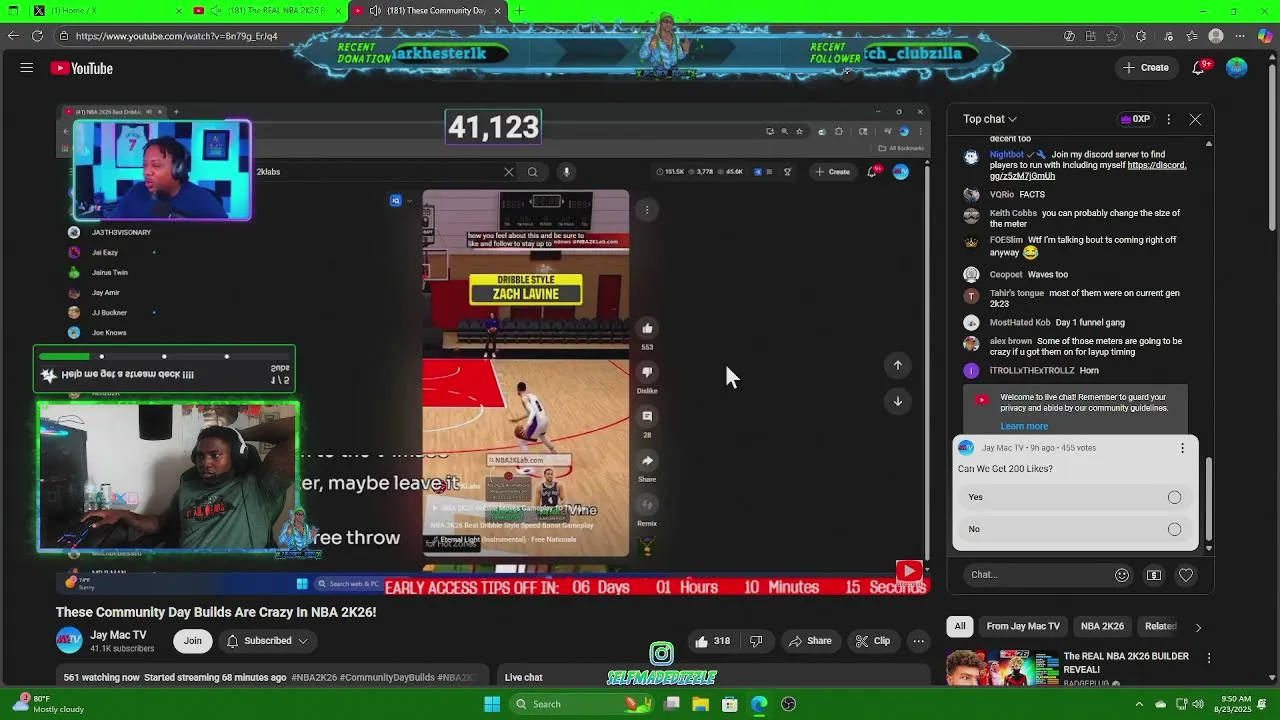Open YouTube notifications bell
Viewport: 1280px width, 720px height.
pyautogui.click(x=1198, y=68)
